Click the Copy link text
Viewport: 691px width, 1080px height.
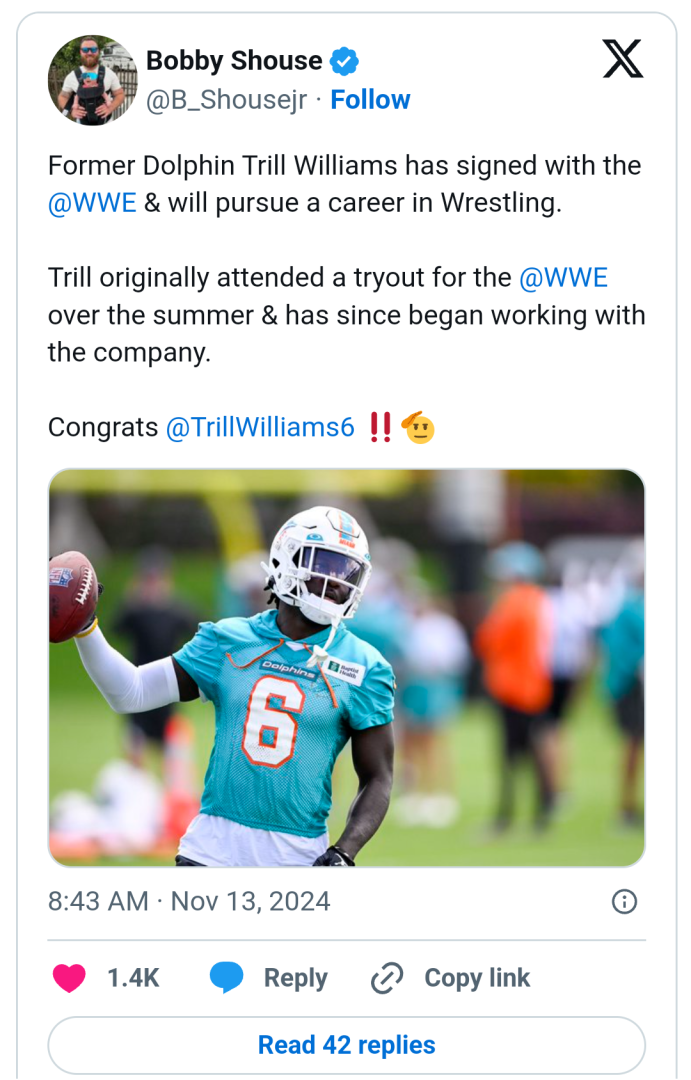477,978
